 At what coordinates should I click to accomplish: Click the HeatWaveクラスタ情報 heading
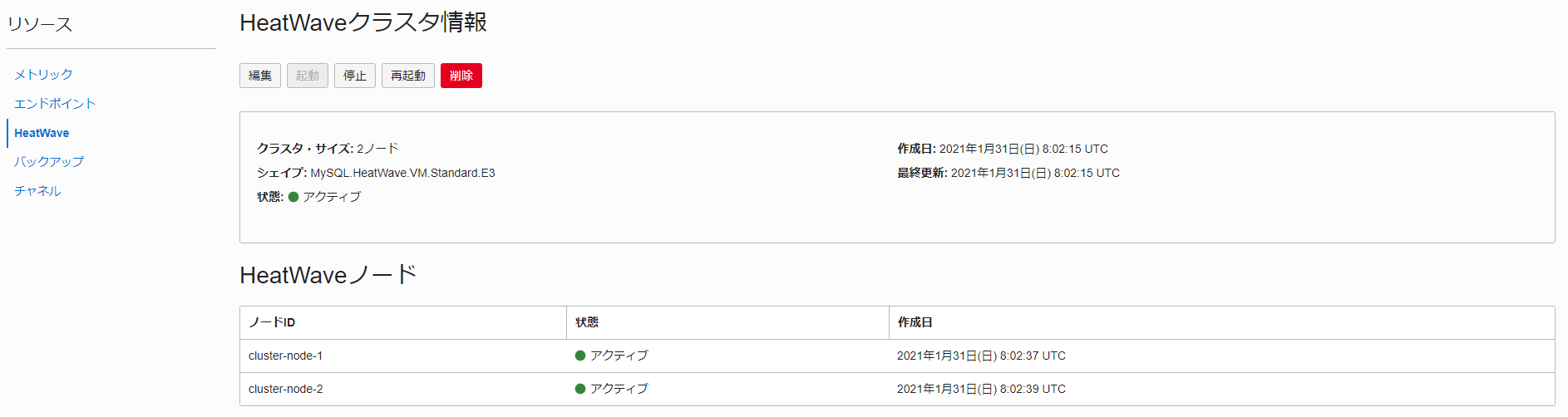(363, 22)
